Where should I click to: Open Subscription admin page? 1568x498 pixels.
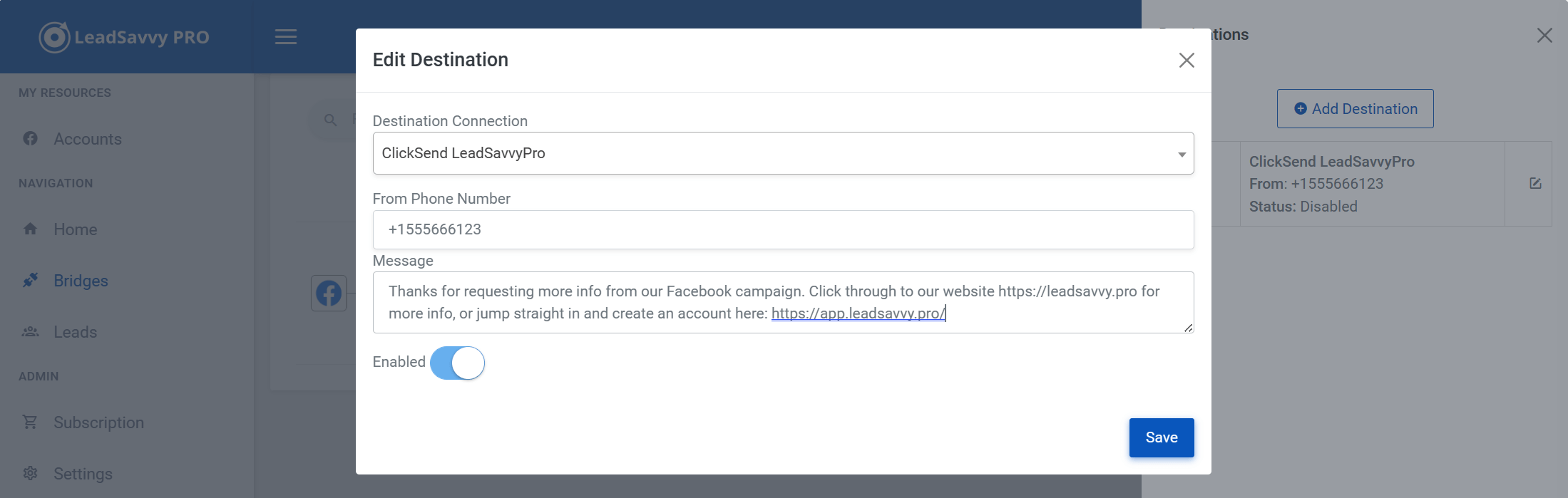pos(99,422)
